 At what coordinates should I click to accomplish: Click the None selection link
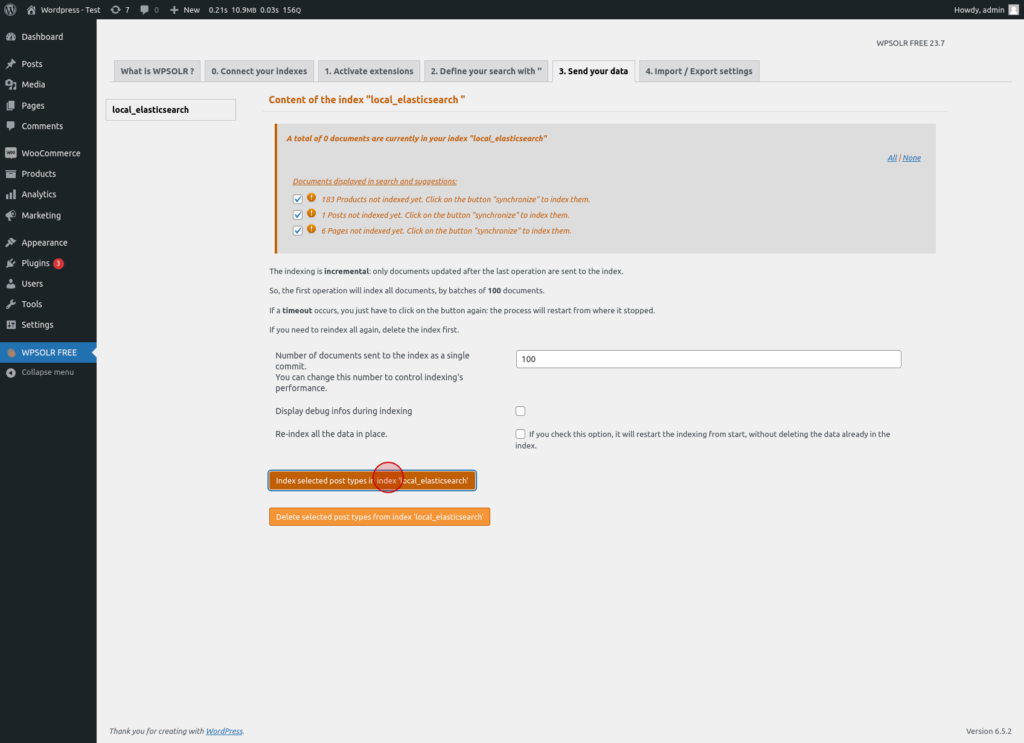coord(912,158)
